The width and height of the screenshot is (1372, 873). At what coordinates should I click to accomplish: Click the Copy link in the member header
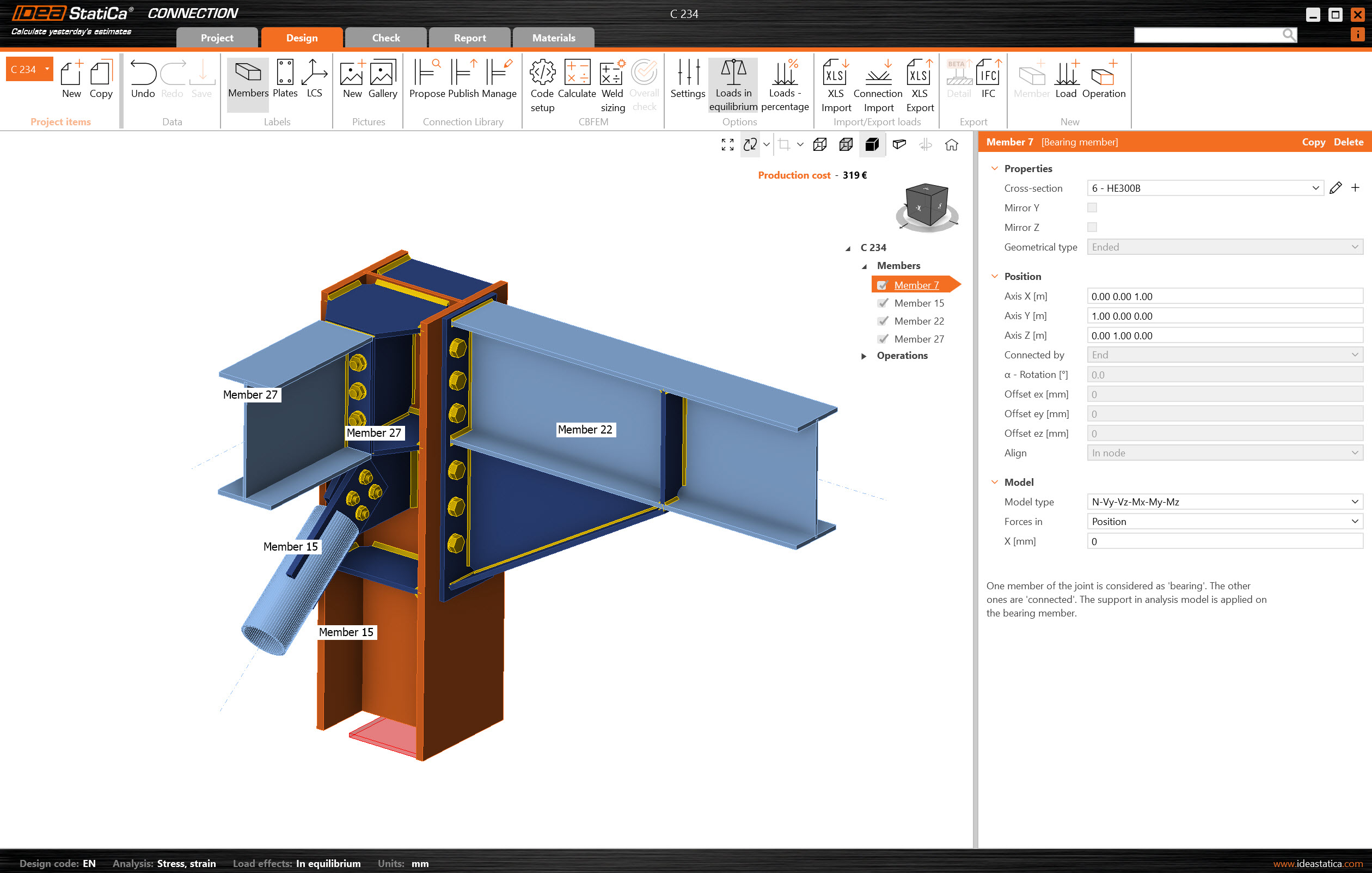pyautogui.click(x=1313, y=142)
